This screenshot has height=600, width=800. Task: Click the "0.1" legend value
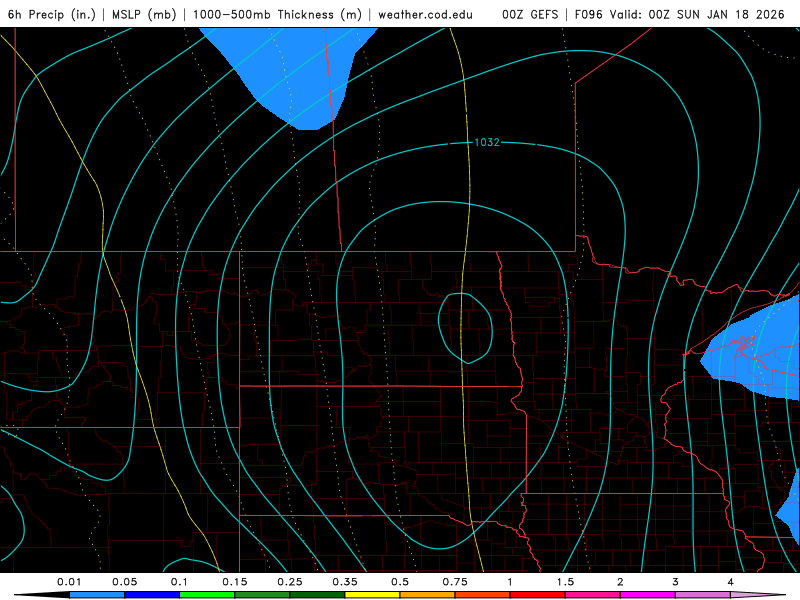179,582
